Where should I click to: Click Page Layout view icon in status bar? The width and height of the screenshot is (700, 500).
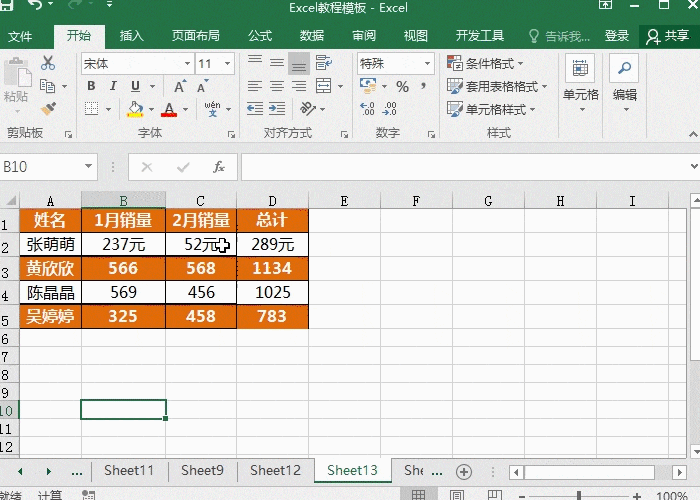point(457,495)
